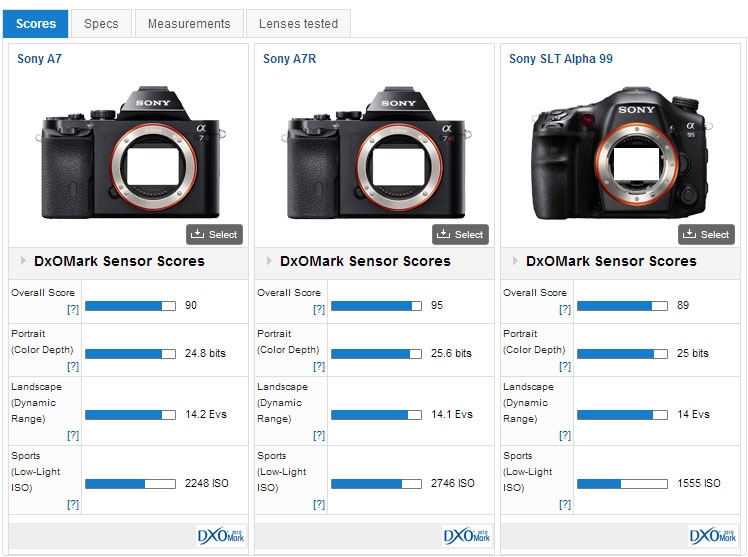Click the Select button for Sony A7
This screenshot has width=748, height=557.
(214, 234)
